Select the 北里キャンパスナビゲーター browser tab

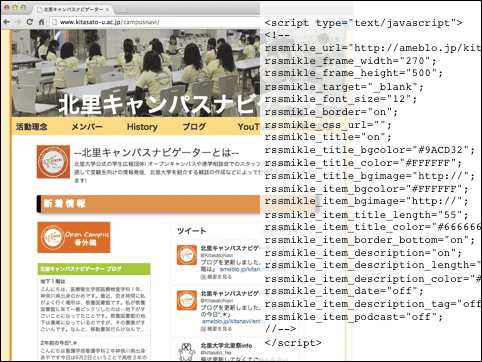click(x=73, y=9)
